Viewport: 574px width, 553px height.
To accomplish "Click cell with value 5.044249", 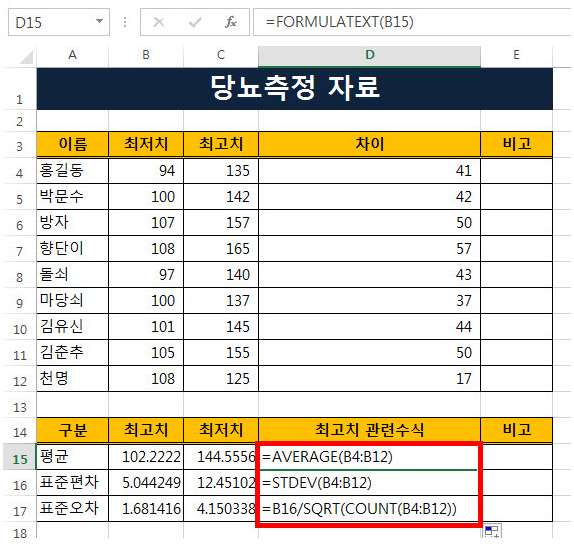I will pos(146,483).
